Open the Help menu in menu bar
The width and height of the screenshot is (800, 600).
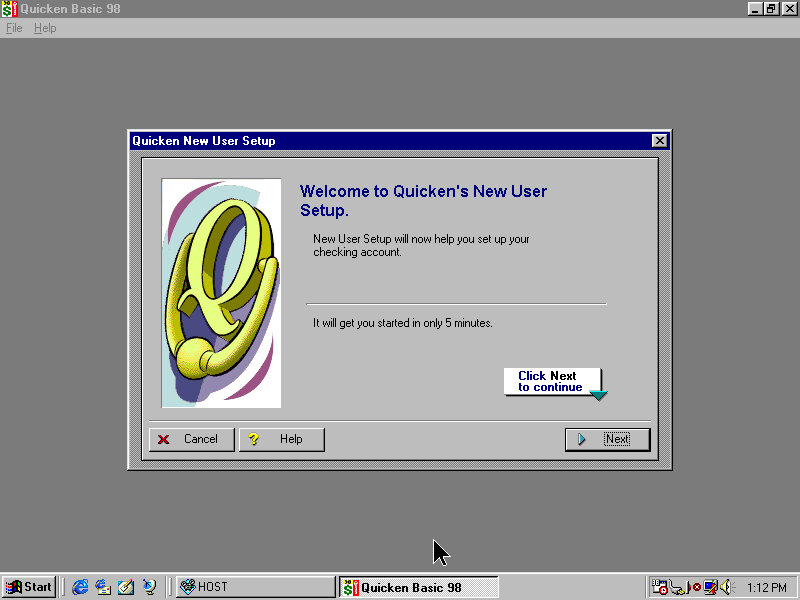tap(45, 28)
